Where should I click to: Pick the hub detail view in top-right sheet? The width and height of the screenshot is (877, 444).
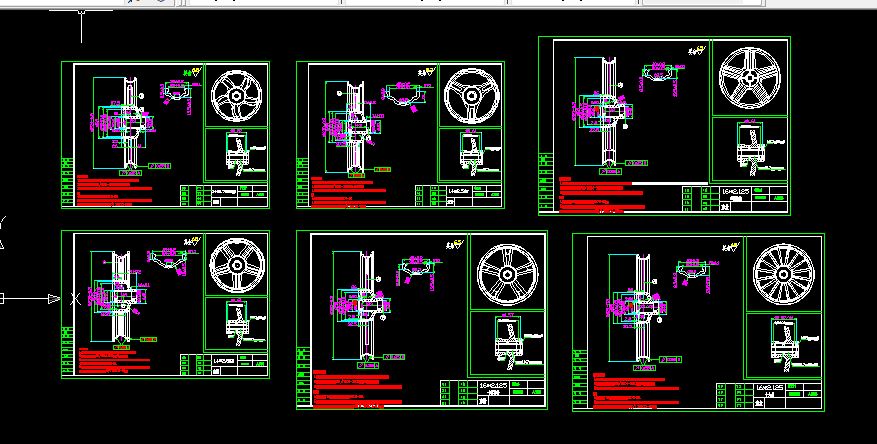[761, 148]
